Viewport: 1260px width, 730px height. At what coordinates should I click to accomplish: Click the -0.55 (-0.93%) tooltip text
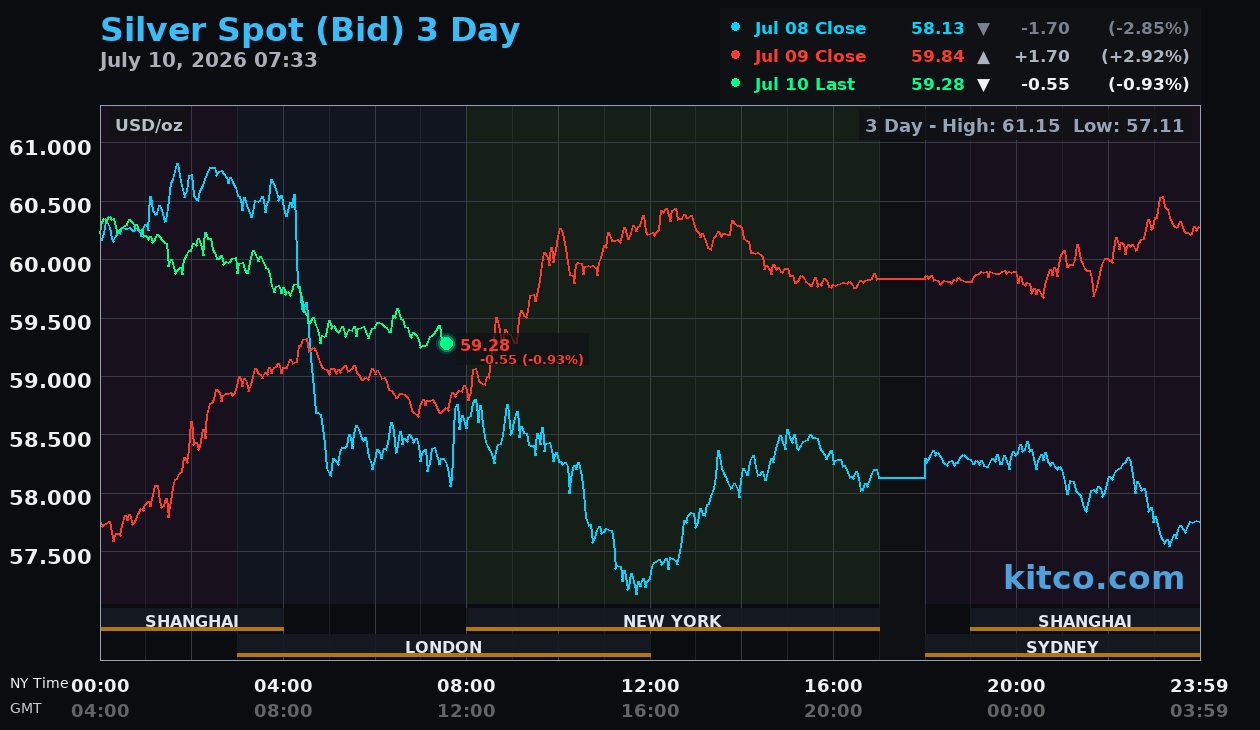click(532, 360)
